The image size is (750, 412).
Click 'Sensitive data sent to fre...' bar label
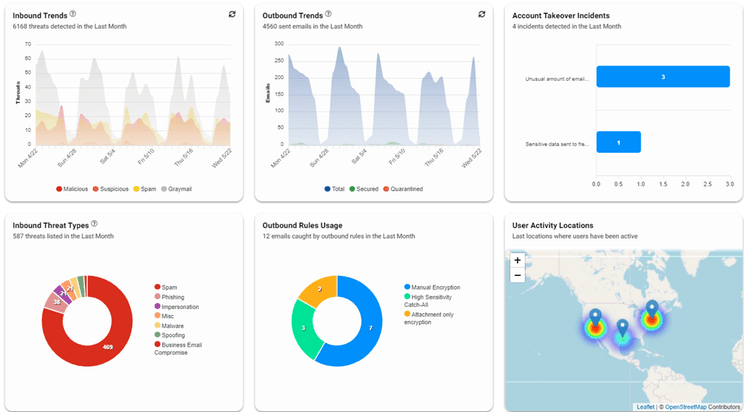tap(557, 144)
